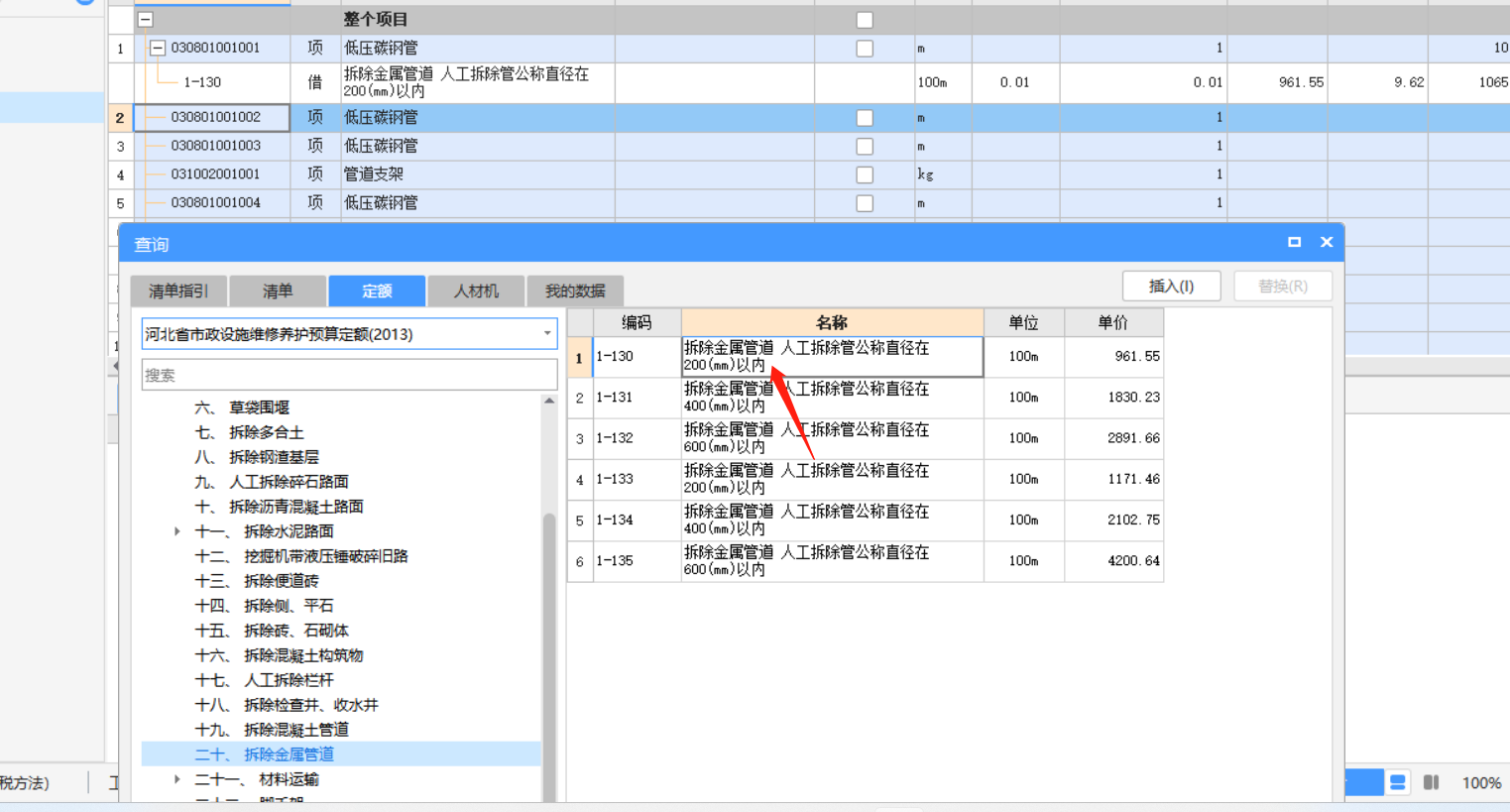Collapse the 030801001001 item node

pyautogui.click(x=158, y=48)
